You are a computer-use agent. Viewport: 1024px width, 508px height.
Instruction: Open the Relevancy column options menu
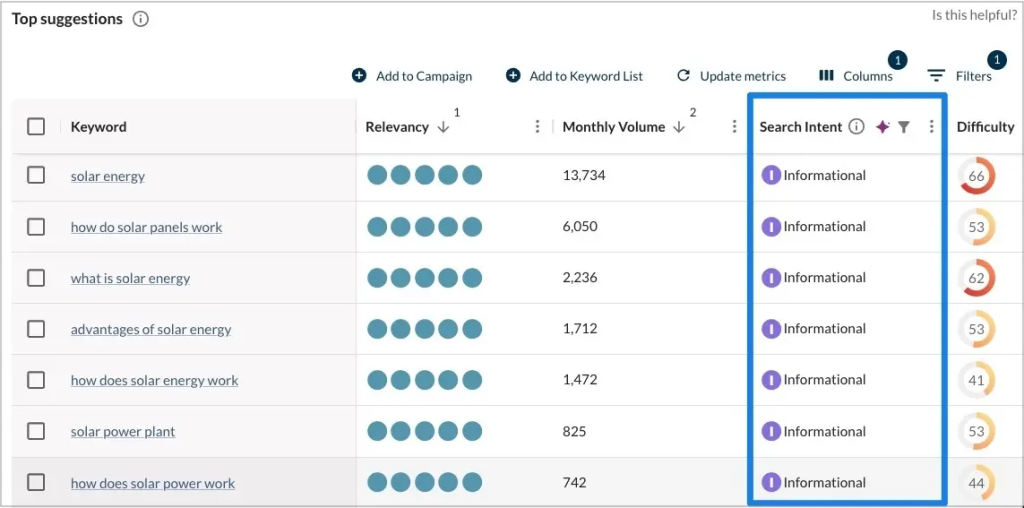[537, 127]
